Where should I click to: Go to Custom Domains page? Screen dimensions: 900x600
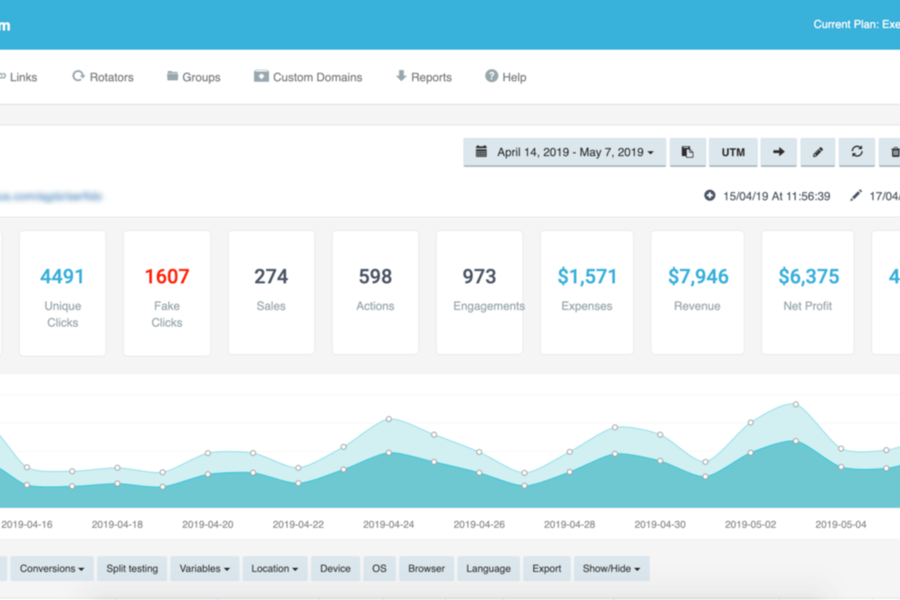(x=308, y=77)
